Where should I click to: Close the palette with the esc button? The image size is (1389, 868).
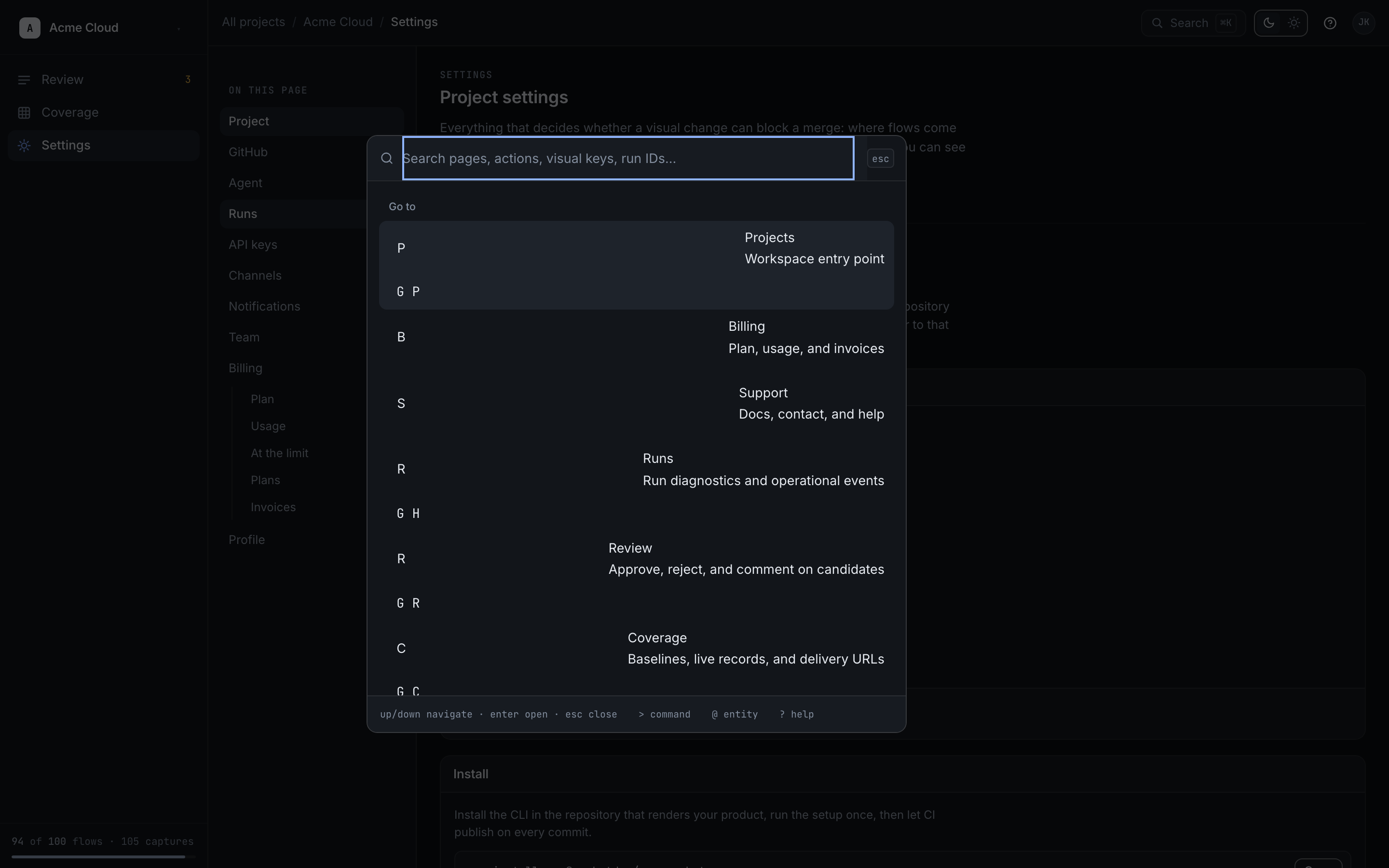pos(881,159)
